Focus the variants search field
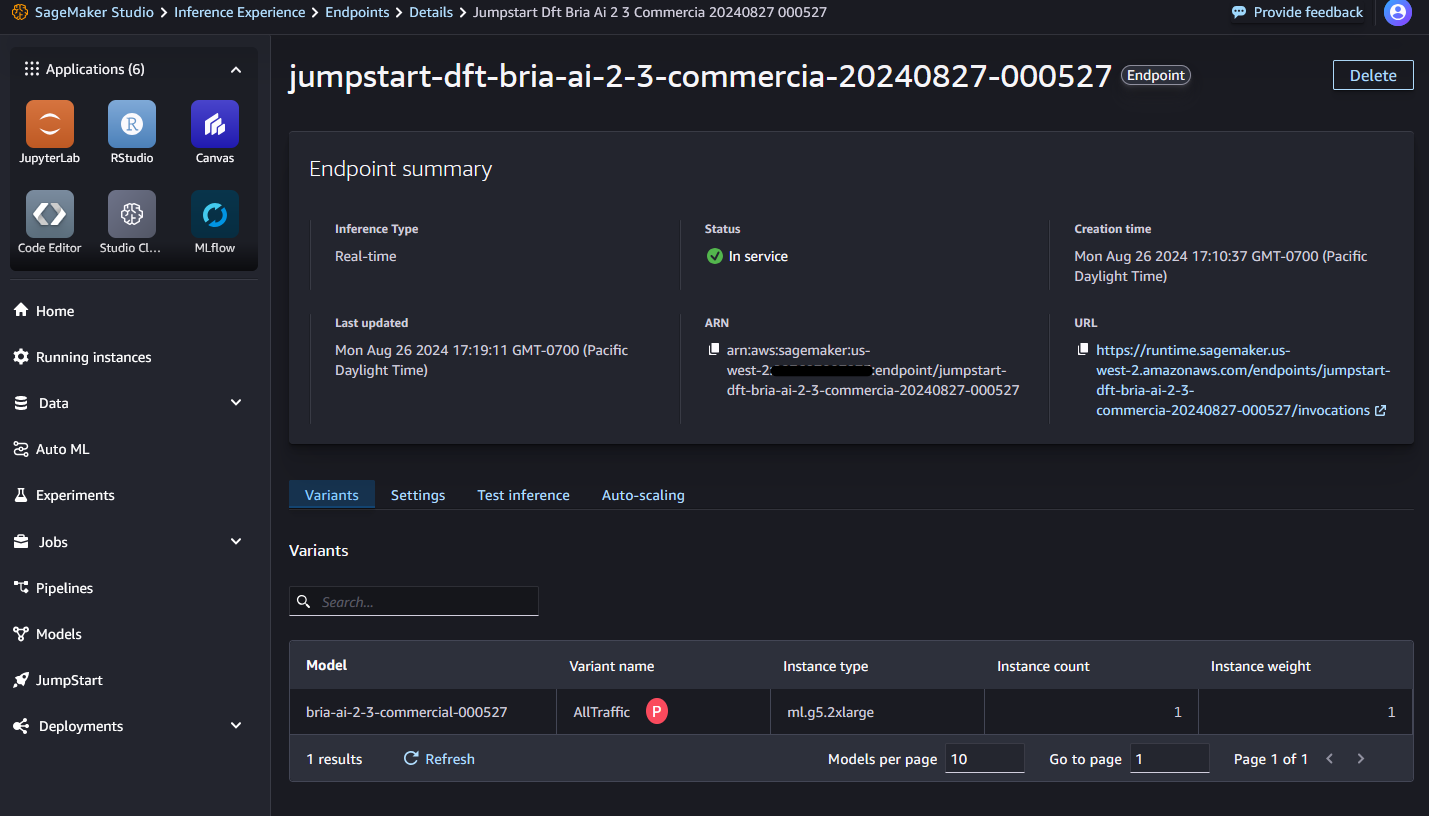Screen dimensions: 1429x816 tap(414, 601)
